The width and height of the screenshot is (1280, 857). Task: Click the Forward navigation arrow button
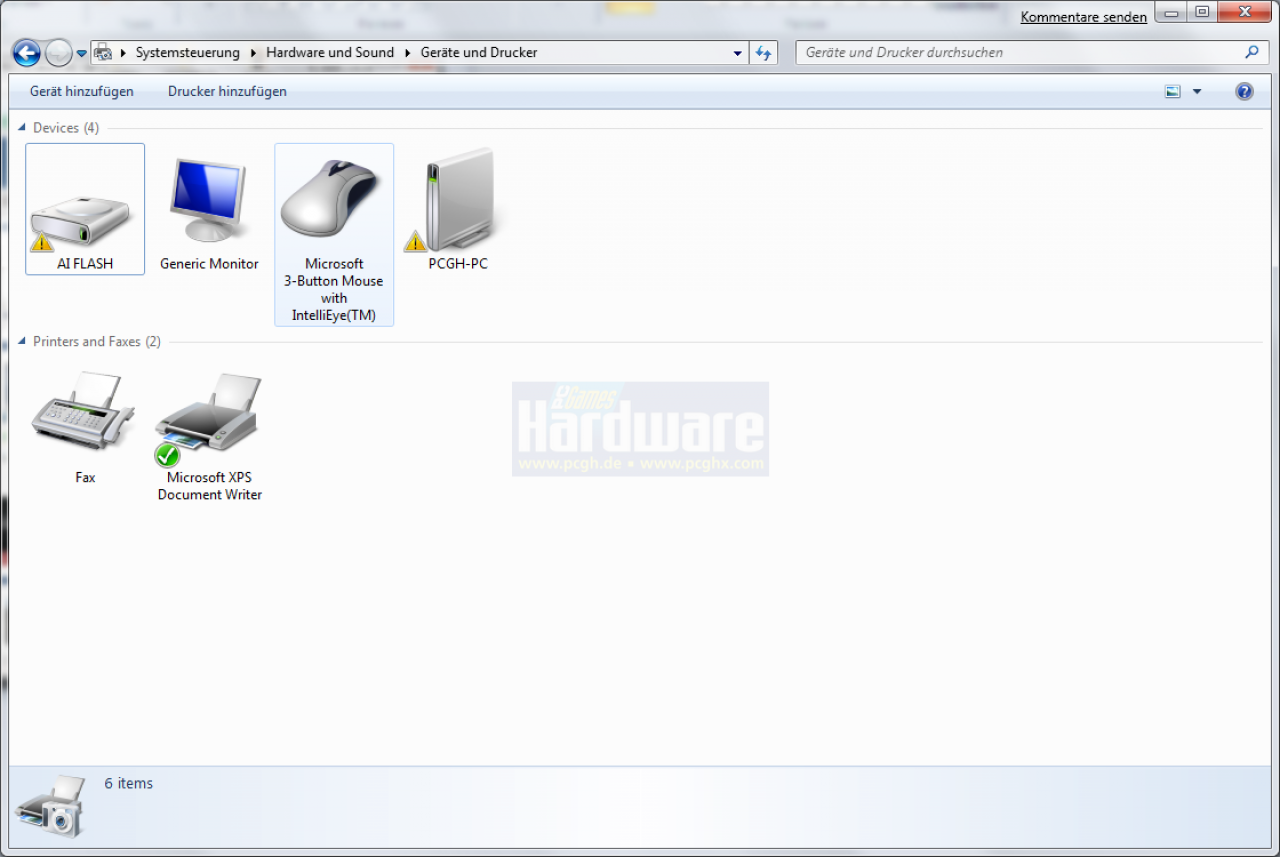[x=59, y=53]
